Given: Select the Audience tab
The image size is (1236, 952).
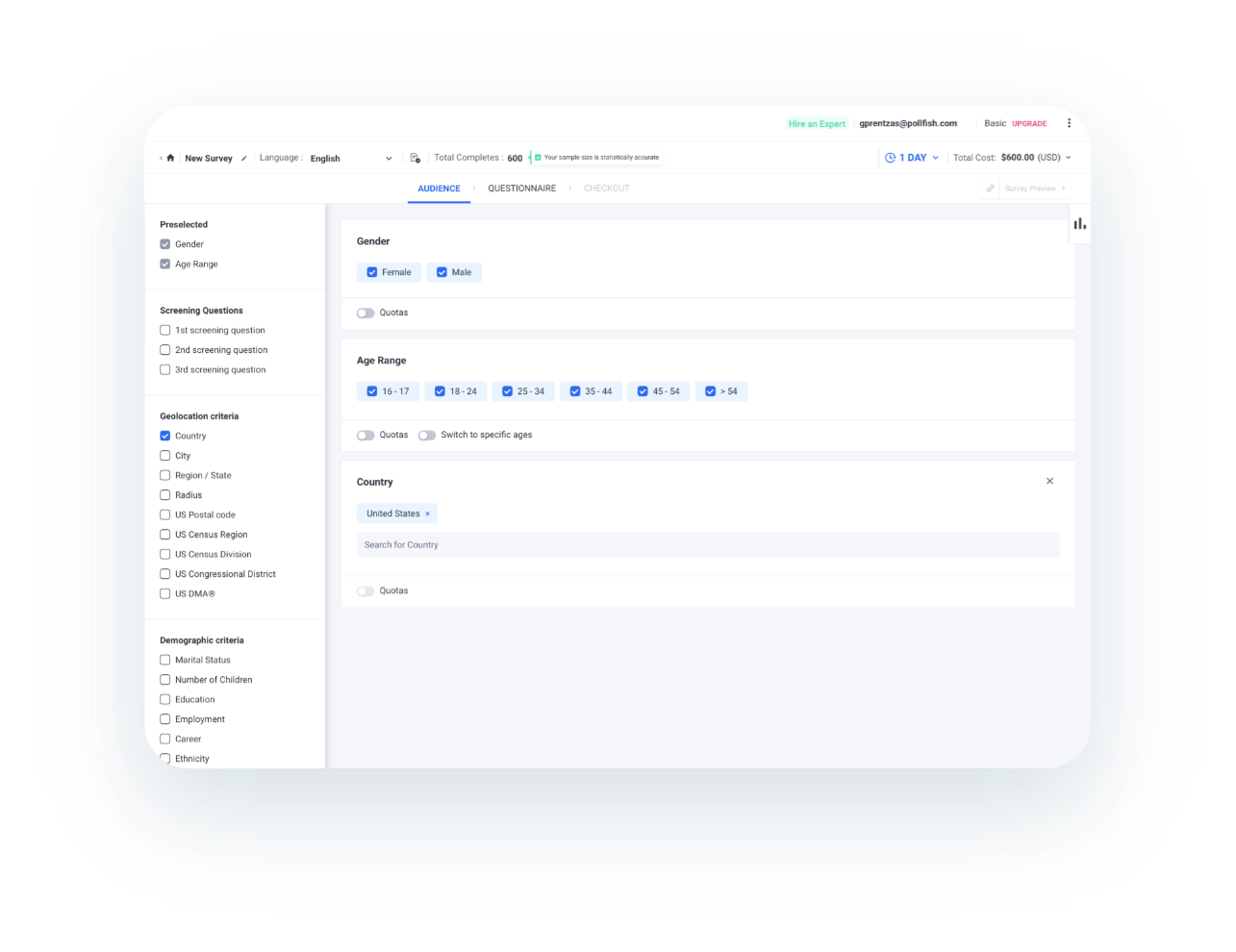Looking at the screenshot, I should point(439,188).
